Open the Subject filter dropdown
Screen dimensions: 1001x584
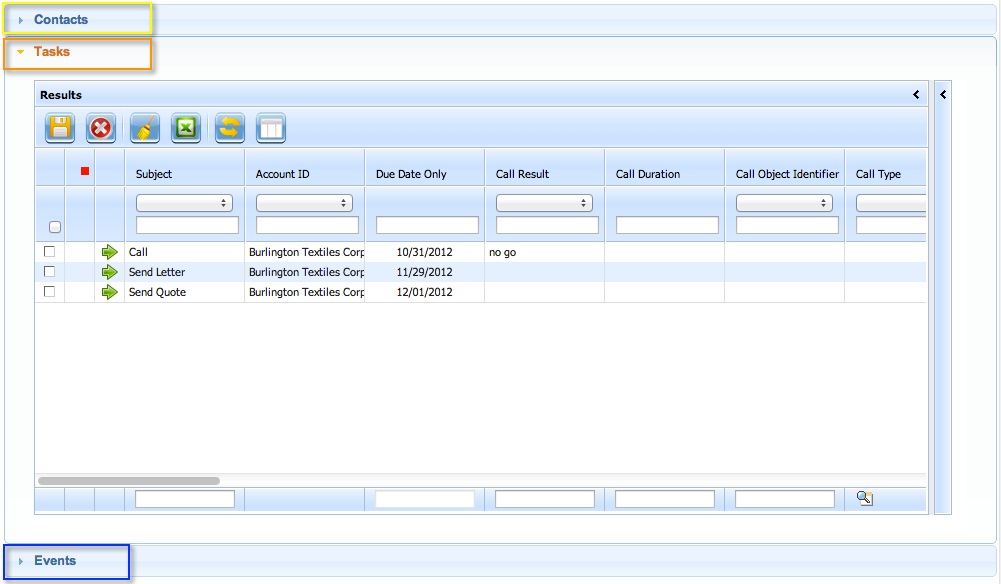[184, 203]
